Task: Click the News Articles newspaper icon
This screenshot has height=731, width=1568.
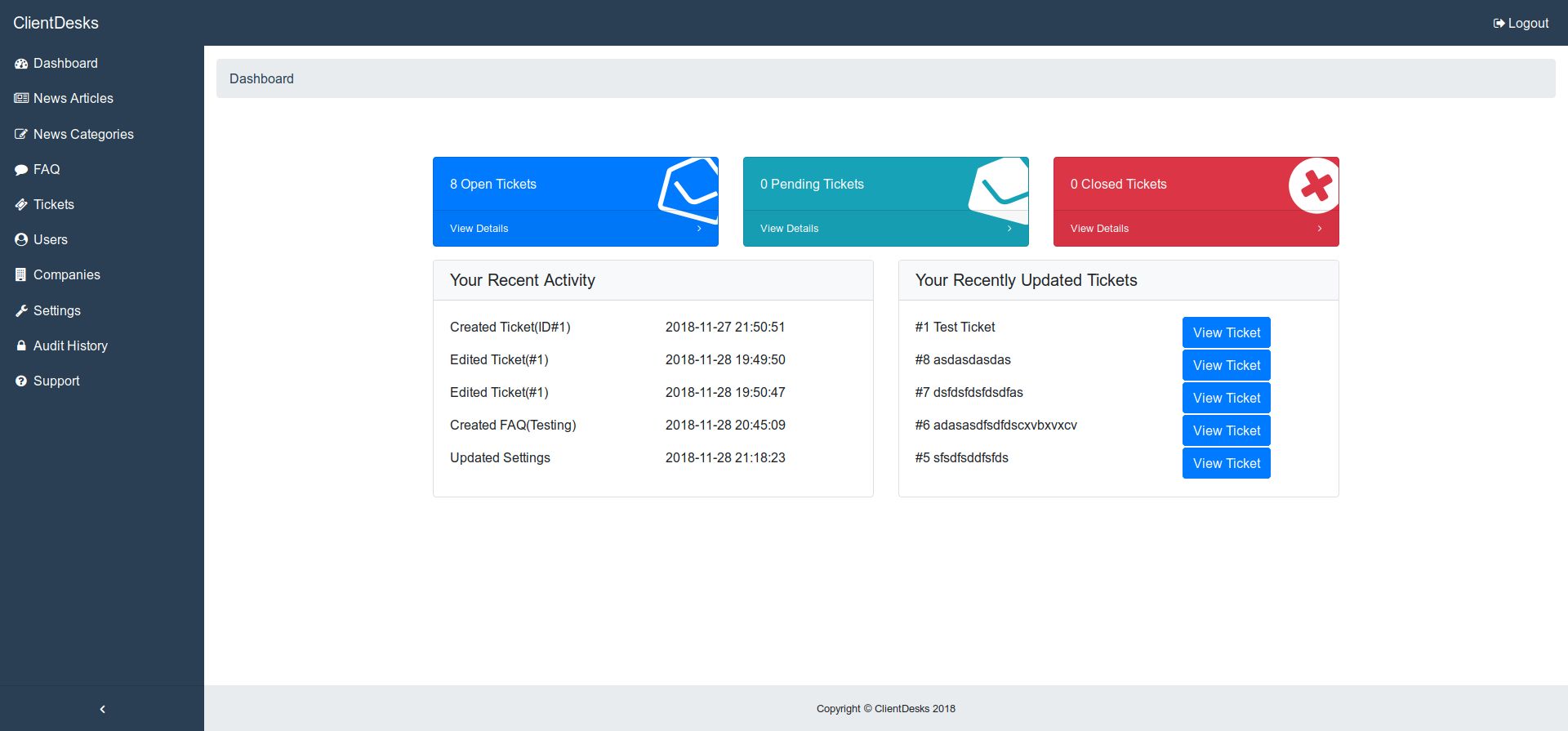Action: [21, 99]
